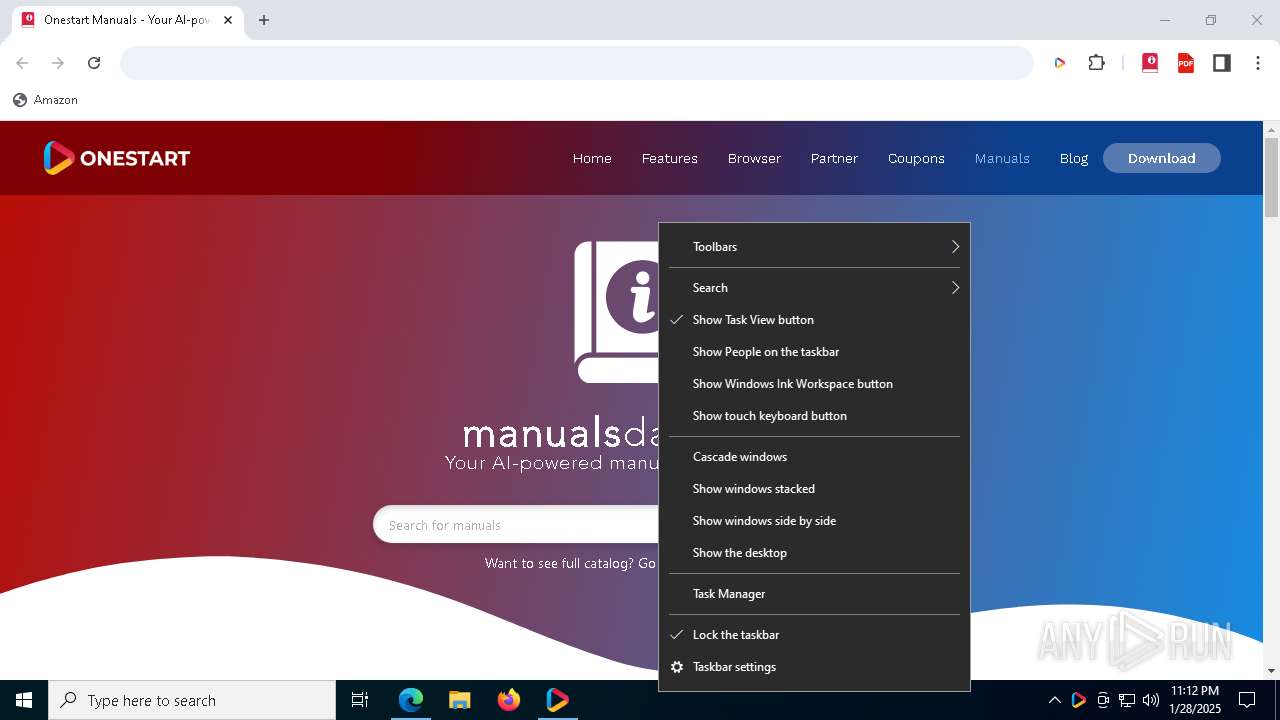Close the Onestart Manuals tab
Image resolution: width=1280 pixels, height=720 pixels.
click(x=228, y=20)
